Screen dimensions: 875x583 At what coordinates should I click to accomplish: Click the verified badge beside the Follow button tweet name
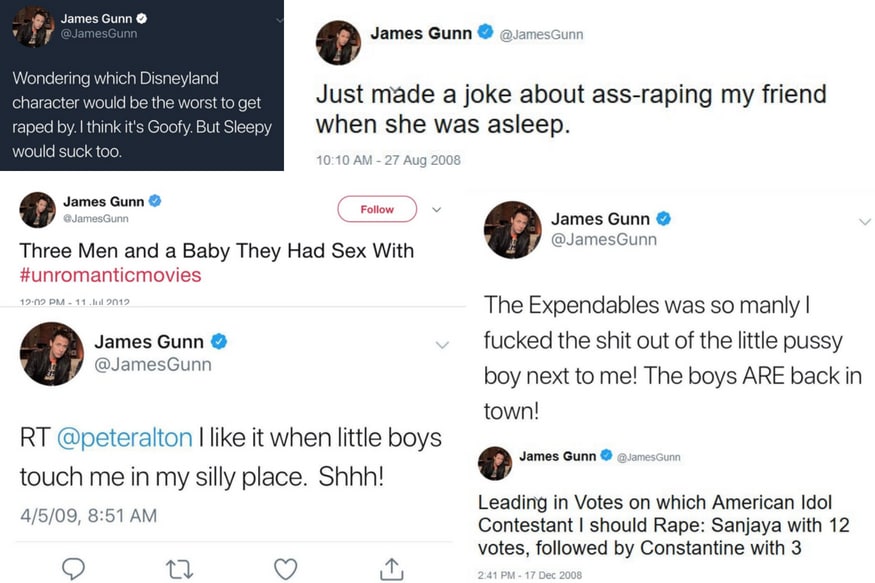(155, 201)
